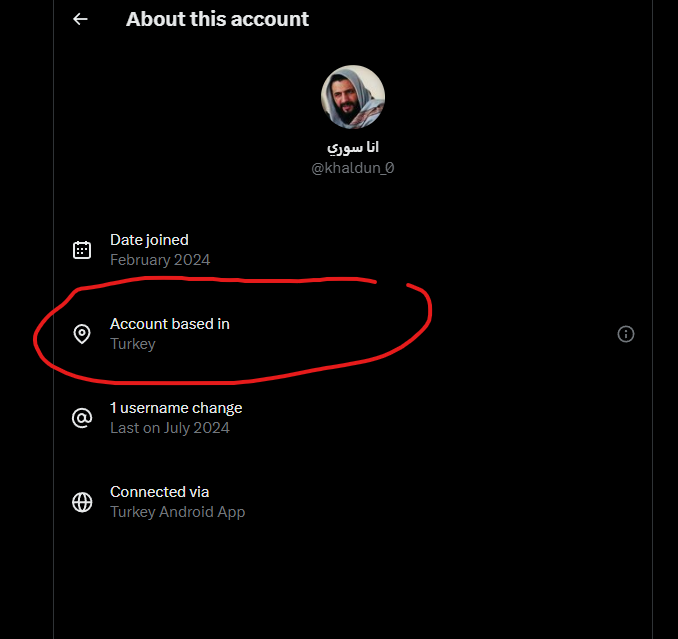678x639 pixels.
Task: Select the Date joined label
Action: coord(149,240)
